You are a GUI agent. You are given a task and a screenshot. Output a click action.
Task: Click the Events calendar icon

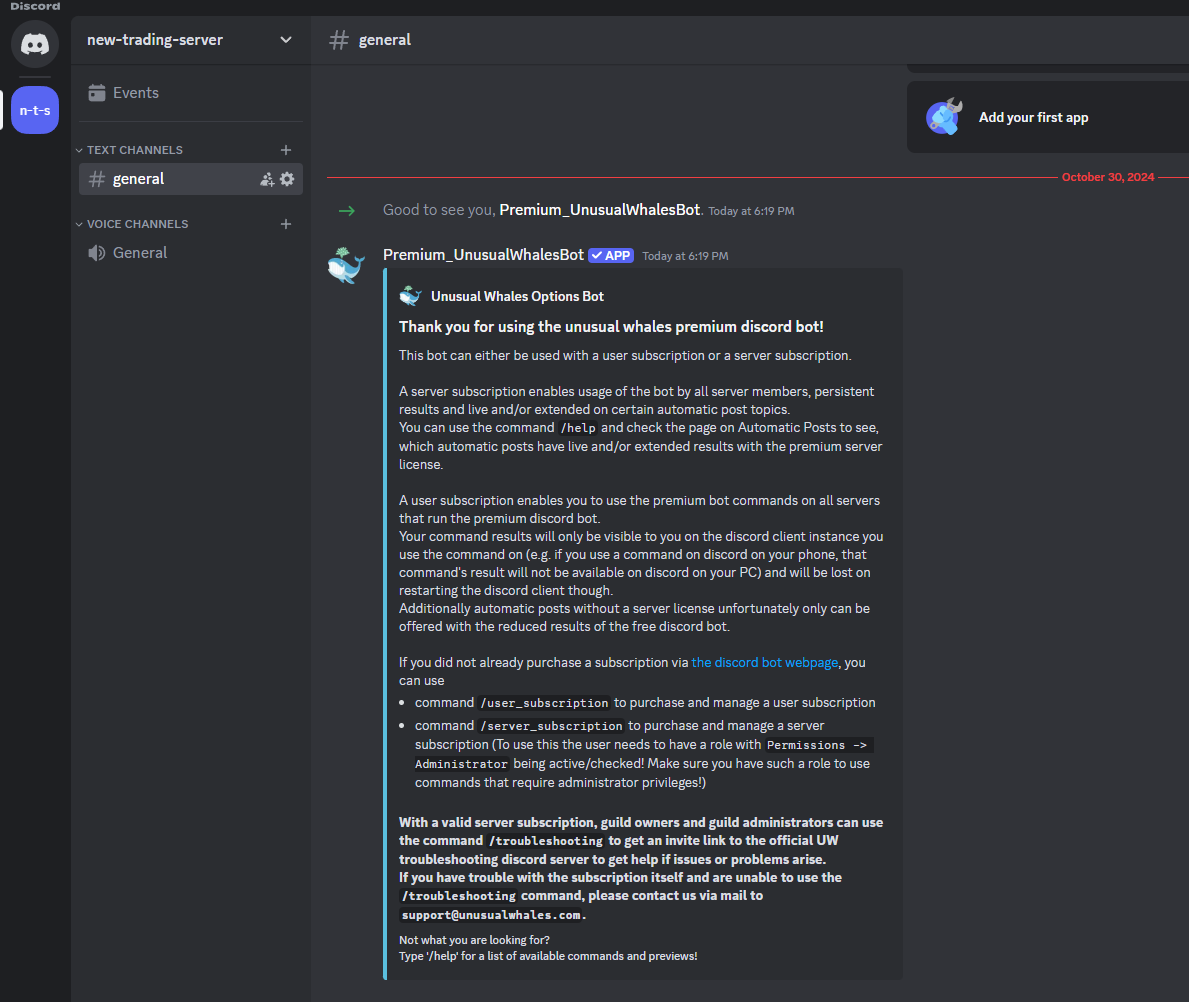pyautogui.click(x=96, y=93)
